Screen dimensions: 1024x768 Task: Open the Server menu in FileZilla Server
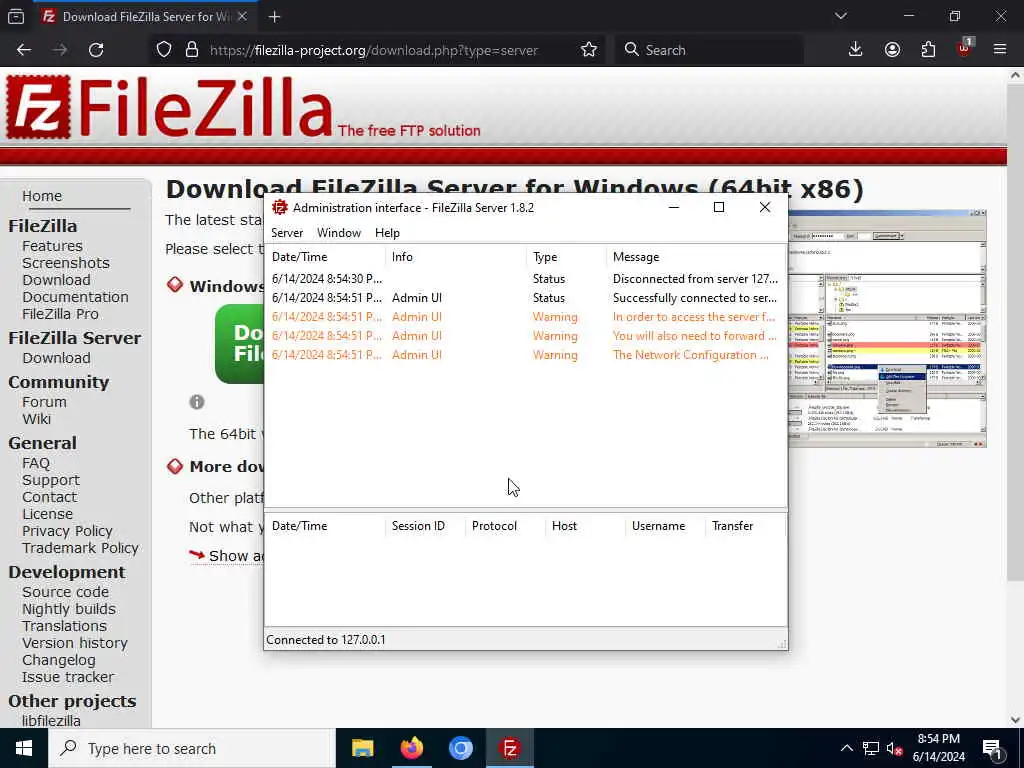click(287, 232)
